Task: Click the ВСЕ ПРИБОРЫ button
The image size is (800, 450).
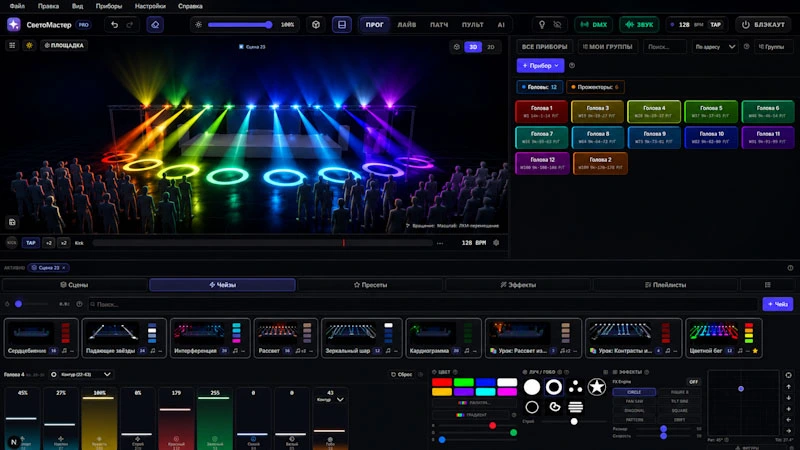Action: pyautogui.click(x=544, y=47)
